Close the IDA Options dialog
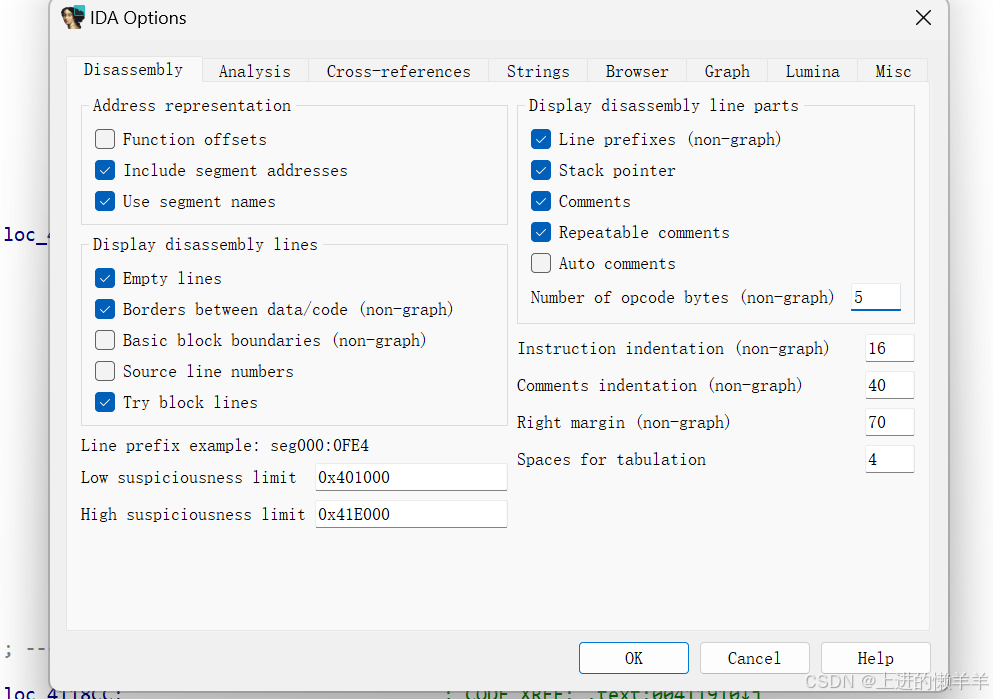Viewport: 993px width, 699px height. coord(923,18)
